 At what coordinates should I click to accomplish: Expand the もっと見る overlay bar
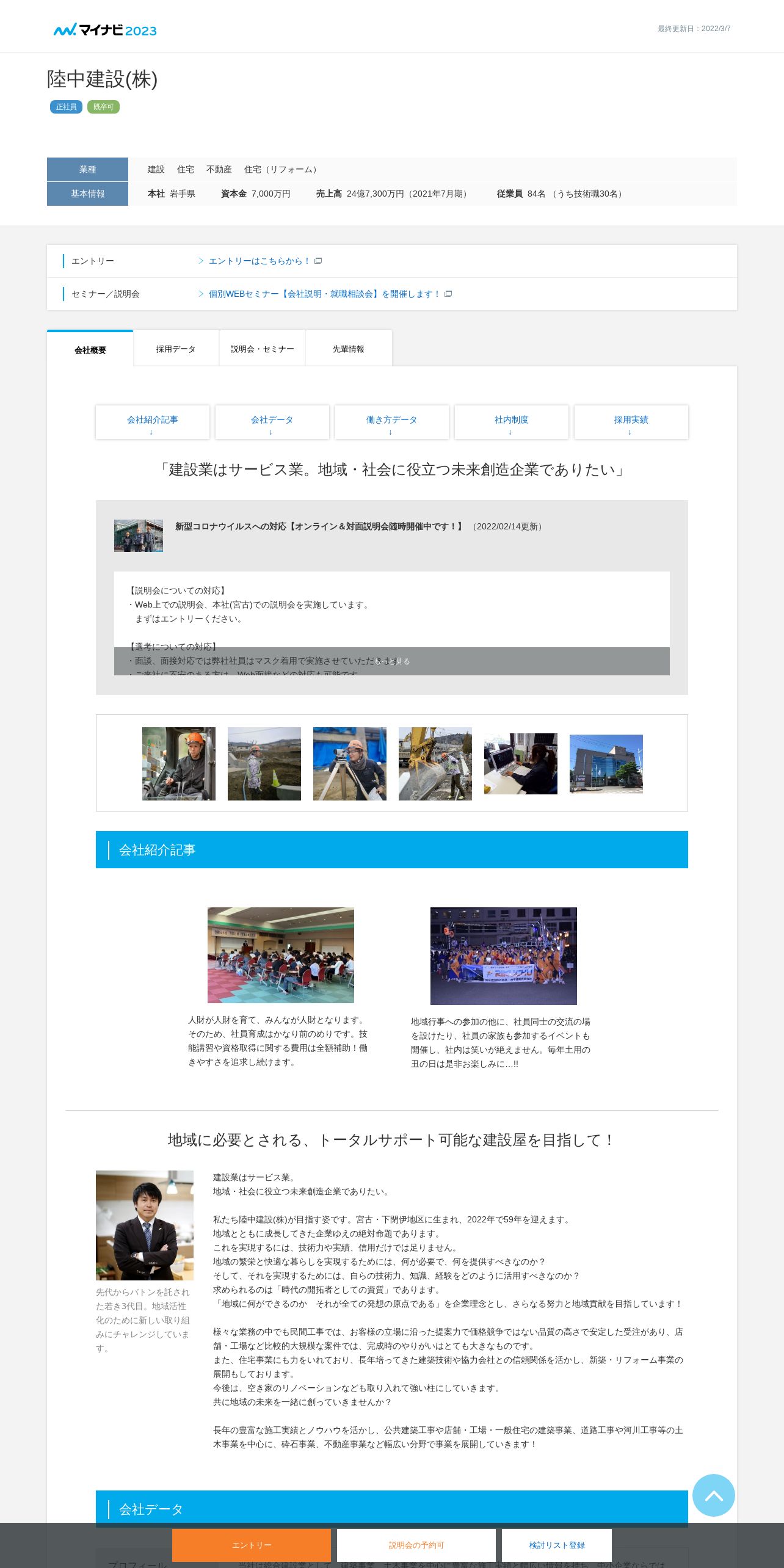click(x=392, y=661)
